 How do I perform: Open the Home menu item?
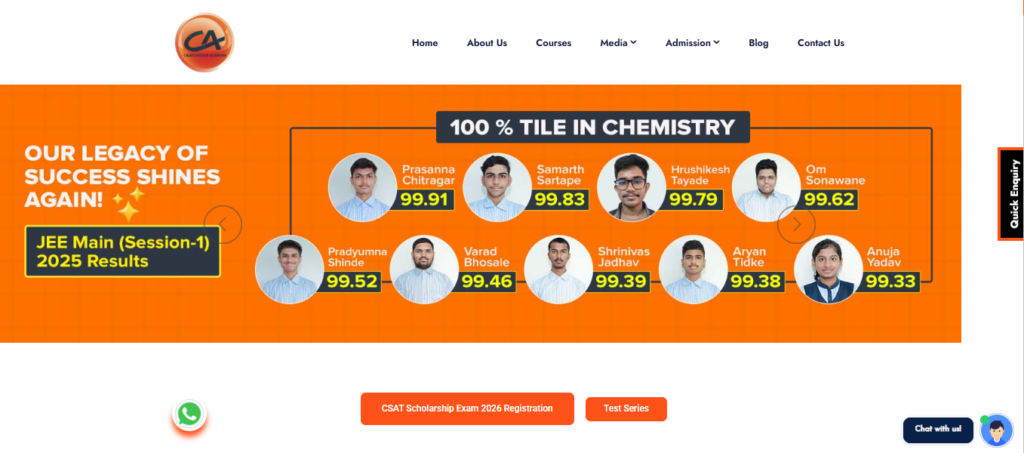(424, 42)
